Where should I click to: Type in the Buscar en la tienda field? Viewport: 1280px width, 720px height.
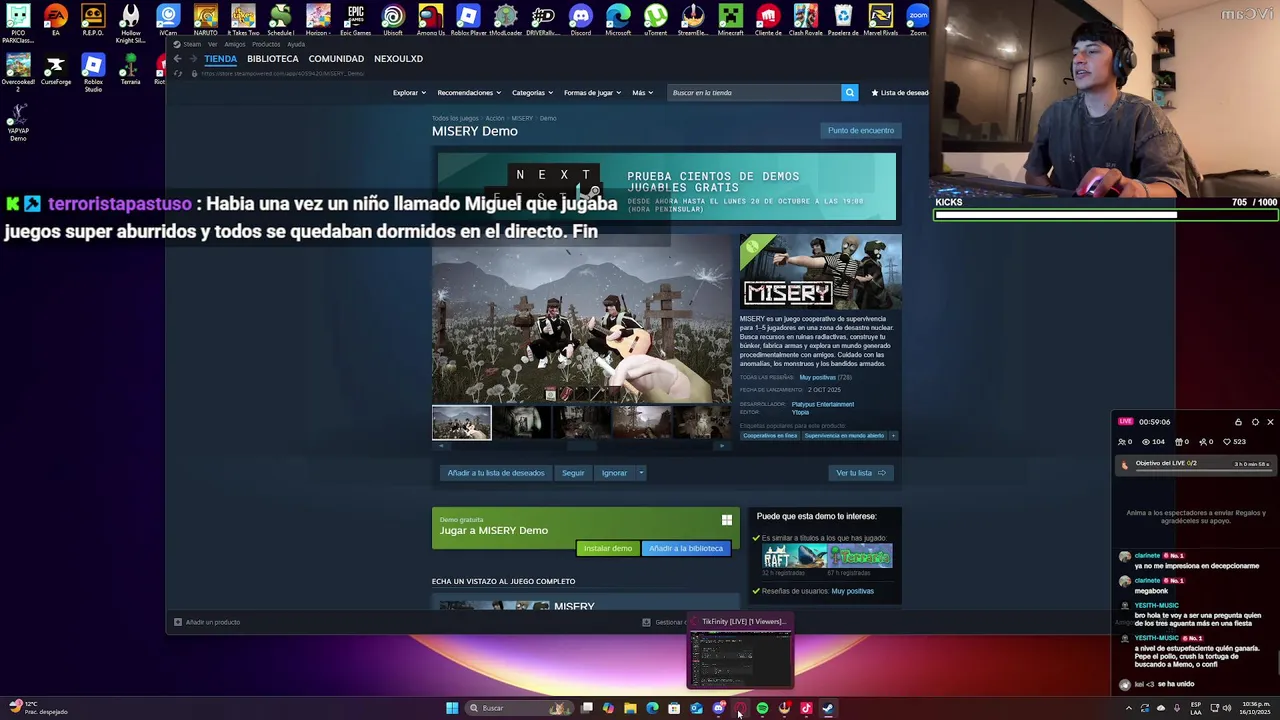(755, 93)
